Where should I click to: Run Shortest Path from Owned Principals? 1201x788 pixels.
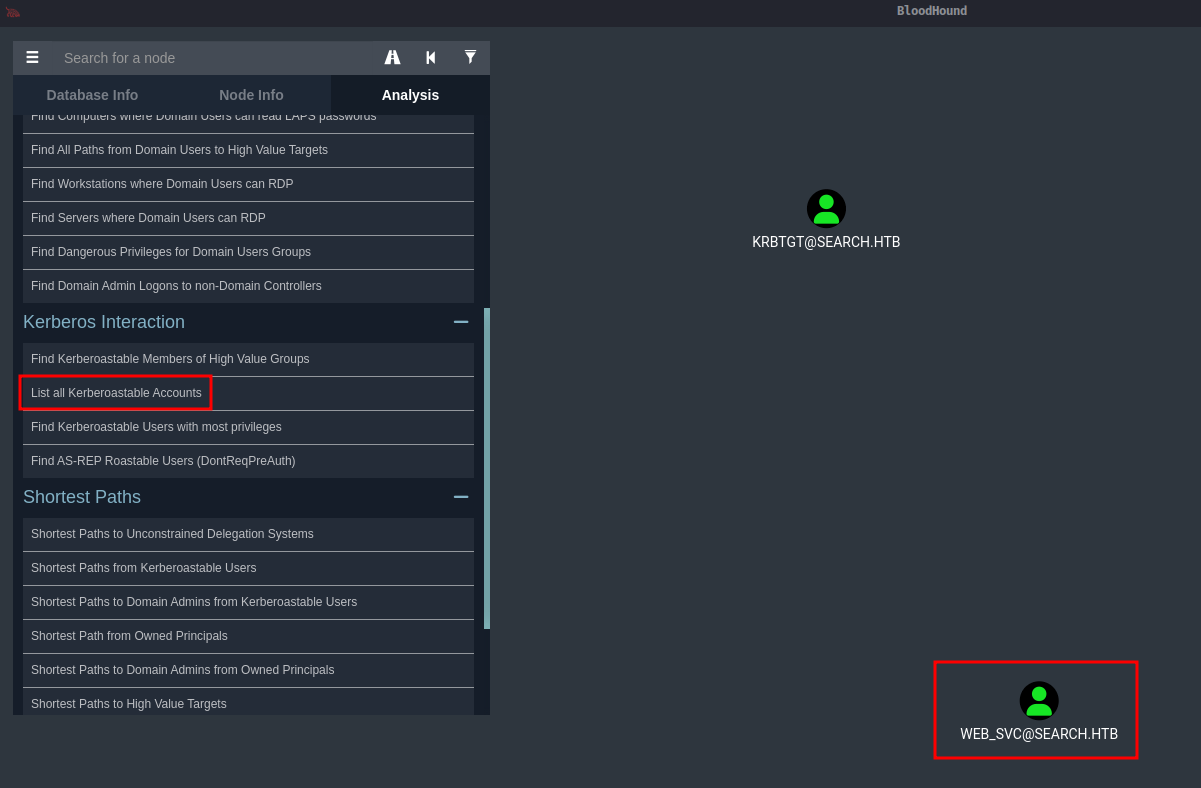(x=248, y=636)
